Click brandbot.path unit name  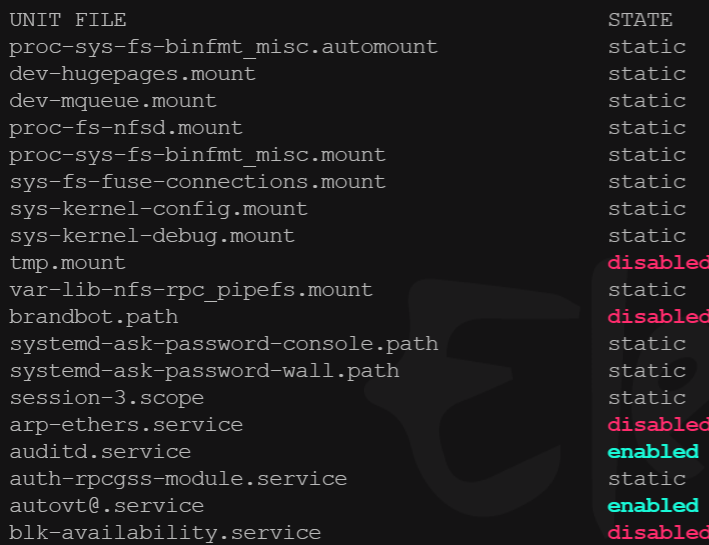coord(94,317)
